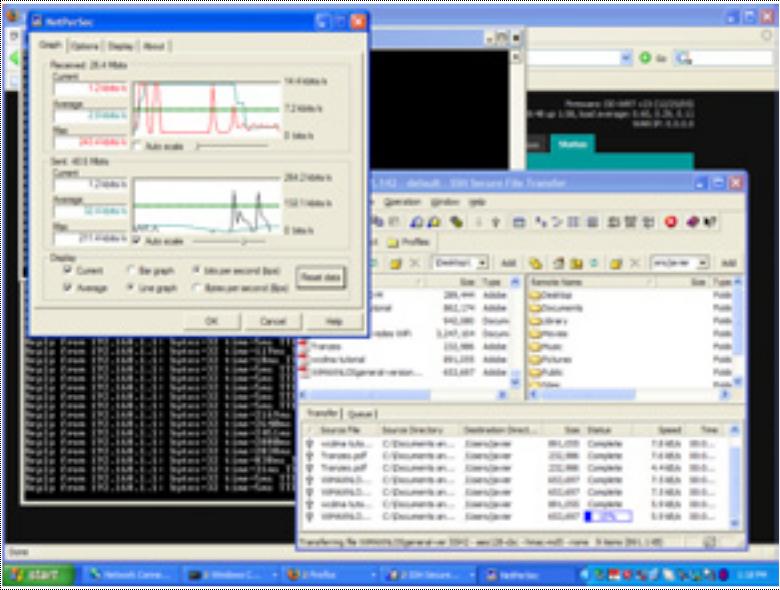Click the Profiles folder icon button
780x590 pixels.
tap(393, 242)
